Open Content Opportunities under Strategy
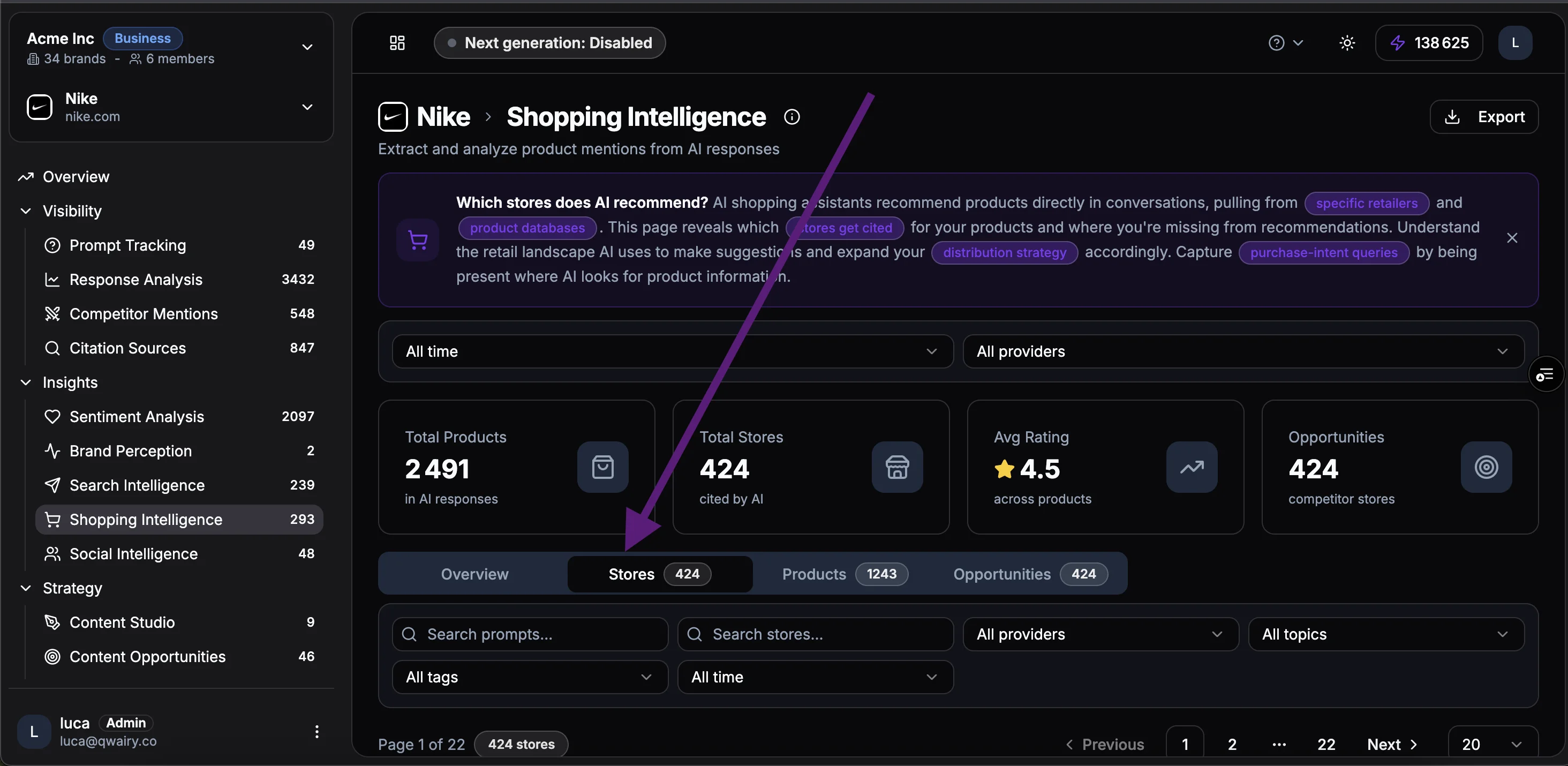 [x=147, y=656]
